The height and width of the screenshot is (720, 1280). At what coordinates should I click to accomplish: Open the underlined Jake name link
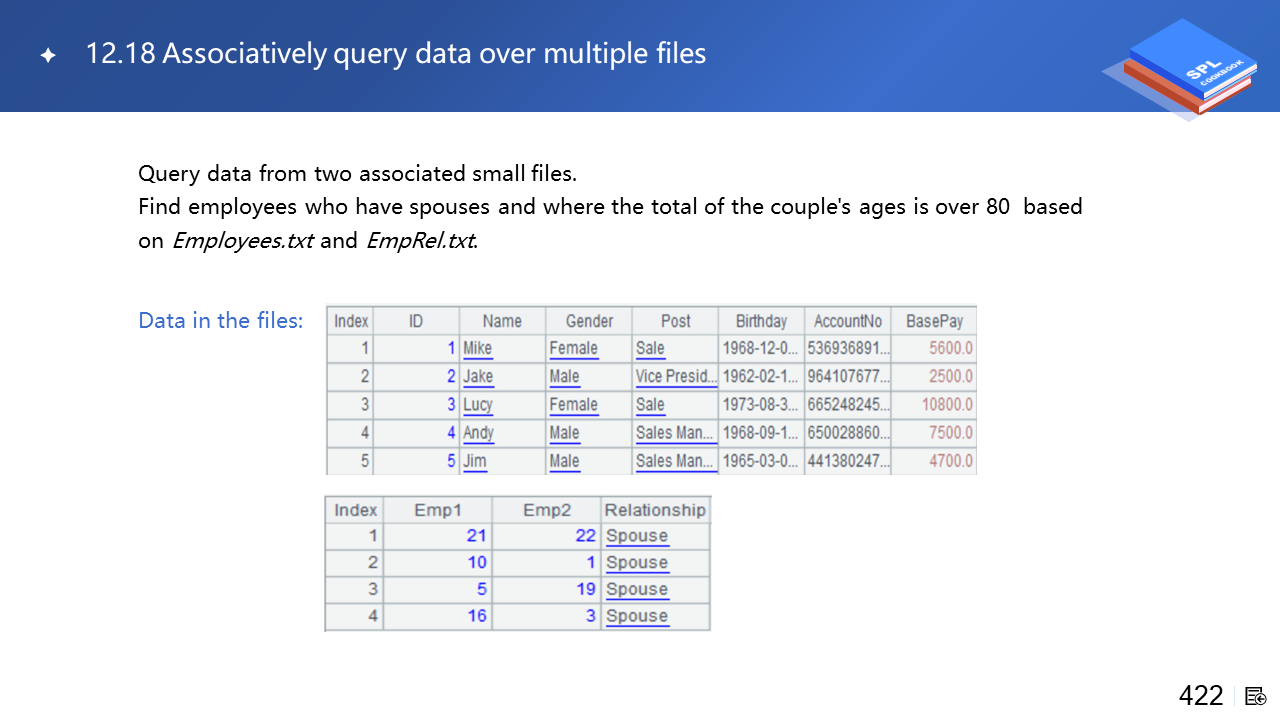[x=478, y=377]
